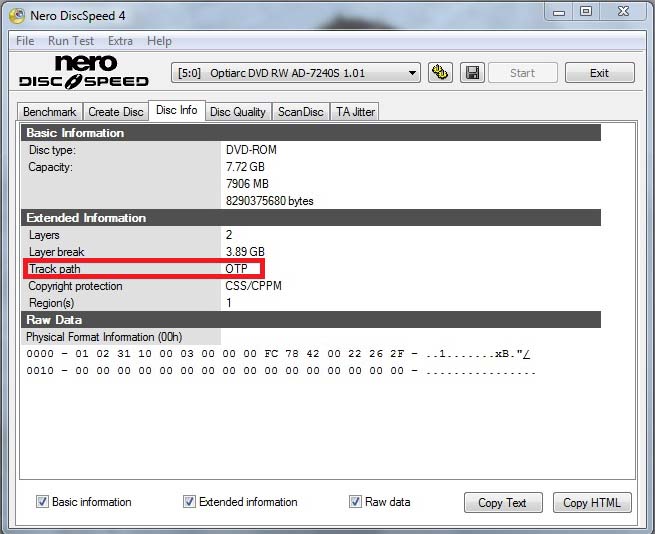Open the Extra menu
This screenshot has width=655, height=534.
[120, 41]
